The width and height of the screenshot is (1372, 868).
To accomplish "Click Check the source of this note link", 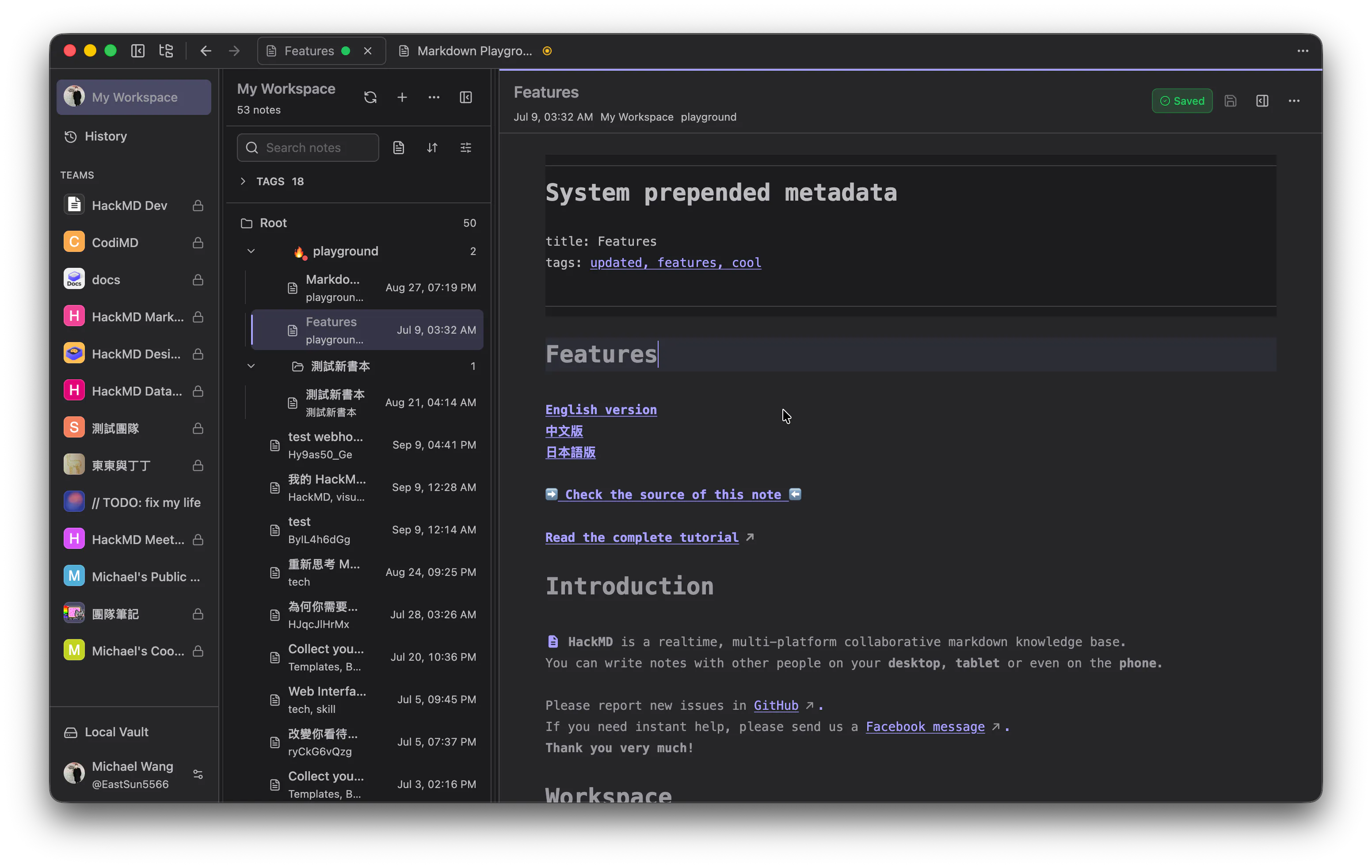I will (673, 495).
